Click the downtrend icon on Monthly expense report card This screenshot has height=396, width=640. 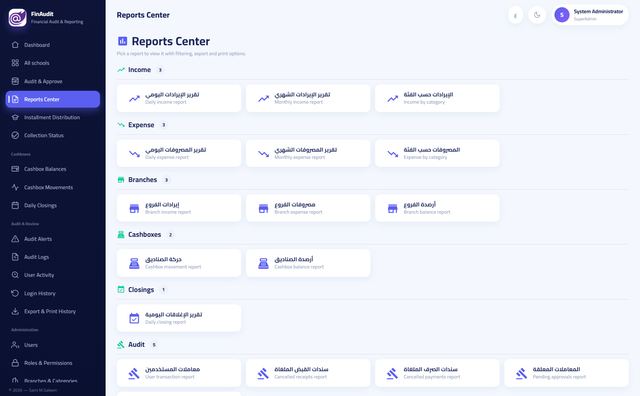tap(263, 154)
